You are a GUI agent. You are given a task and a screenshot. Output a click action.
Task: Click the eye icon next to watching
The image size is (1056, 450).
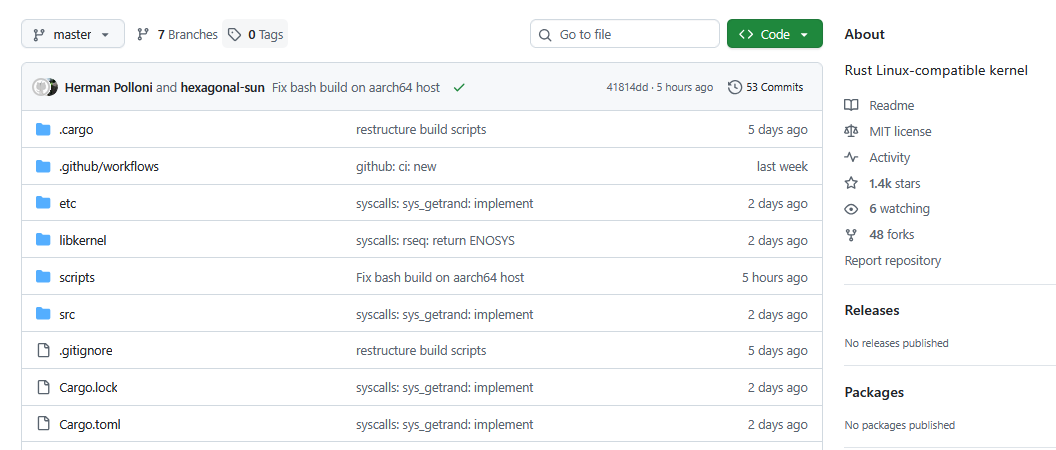click(x=851, y=209)
